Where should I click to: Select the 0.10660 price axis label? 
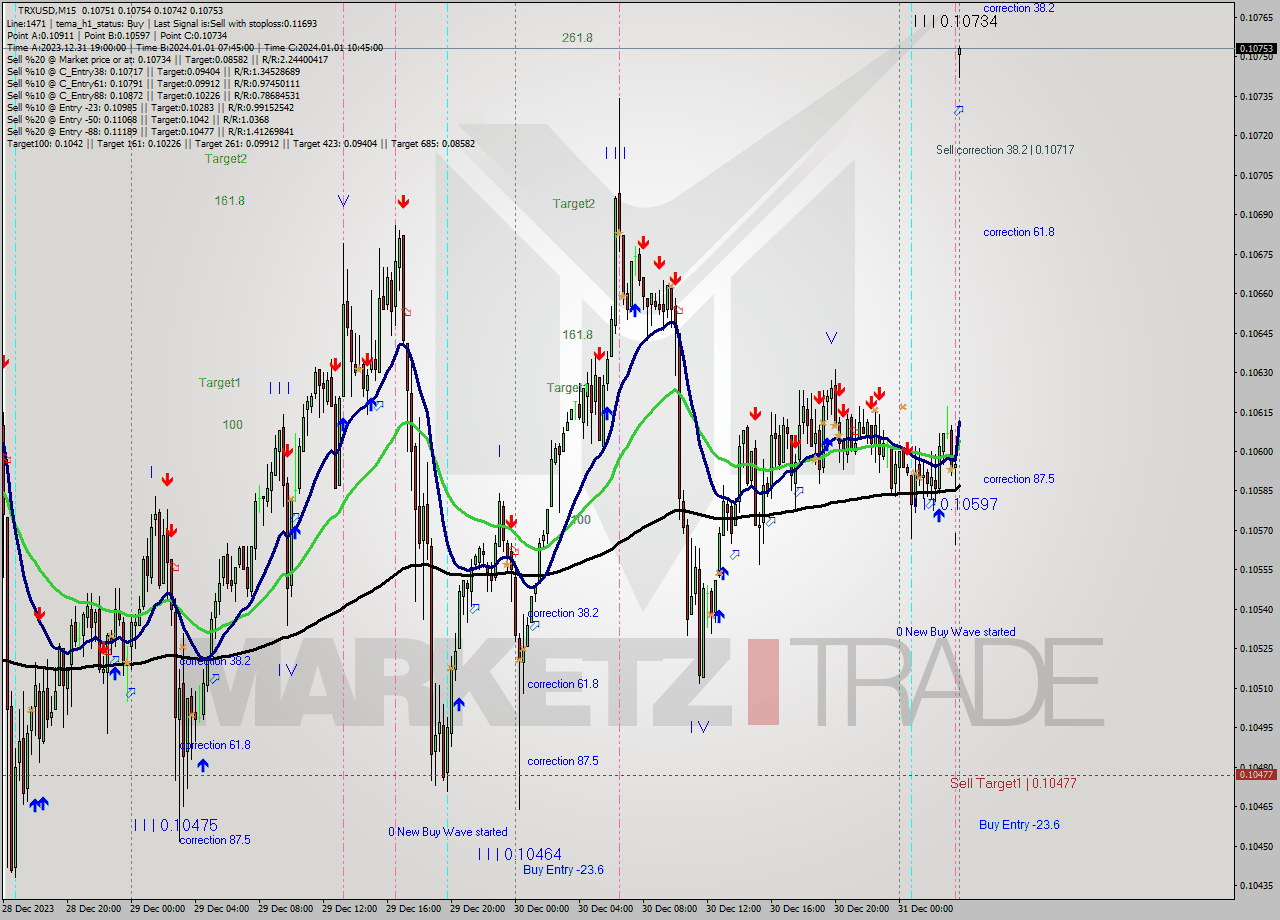point(1256,293)
